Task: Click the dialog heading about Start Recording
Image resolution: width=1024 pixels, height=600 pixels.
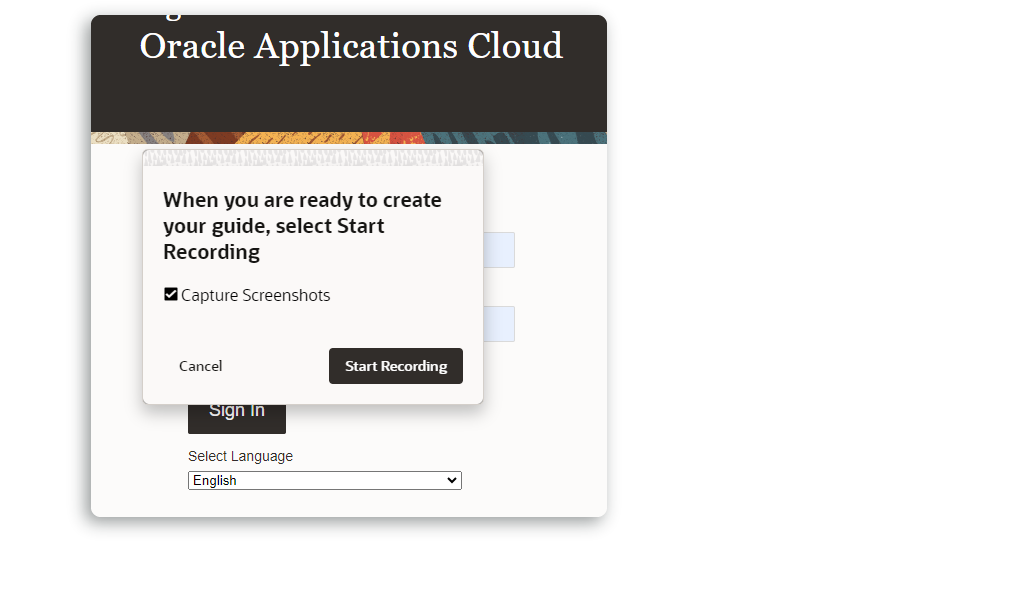Action: (302, 226)
